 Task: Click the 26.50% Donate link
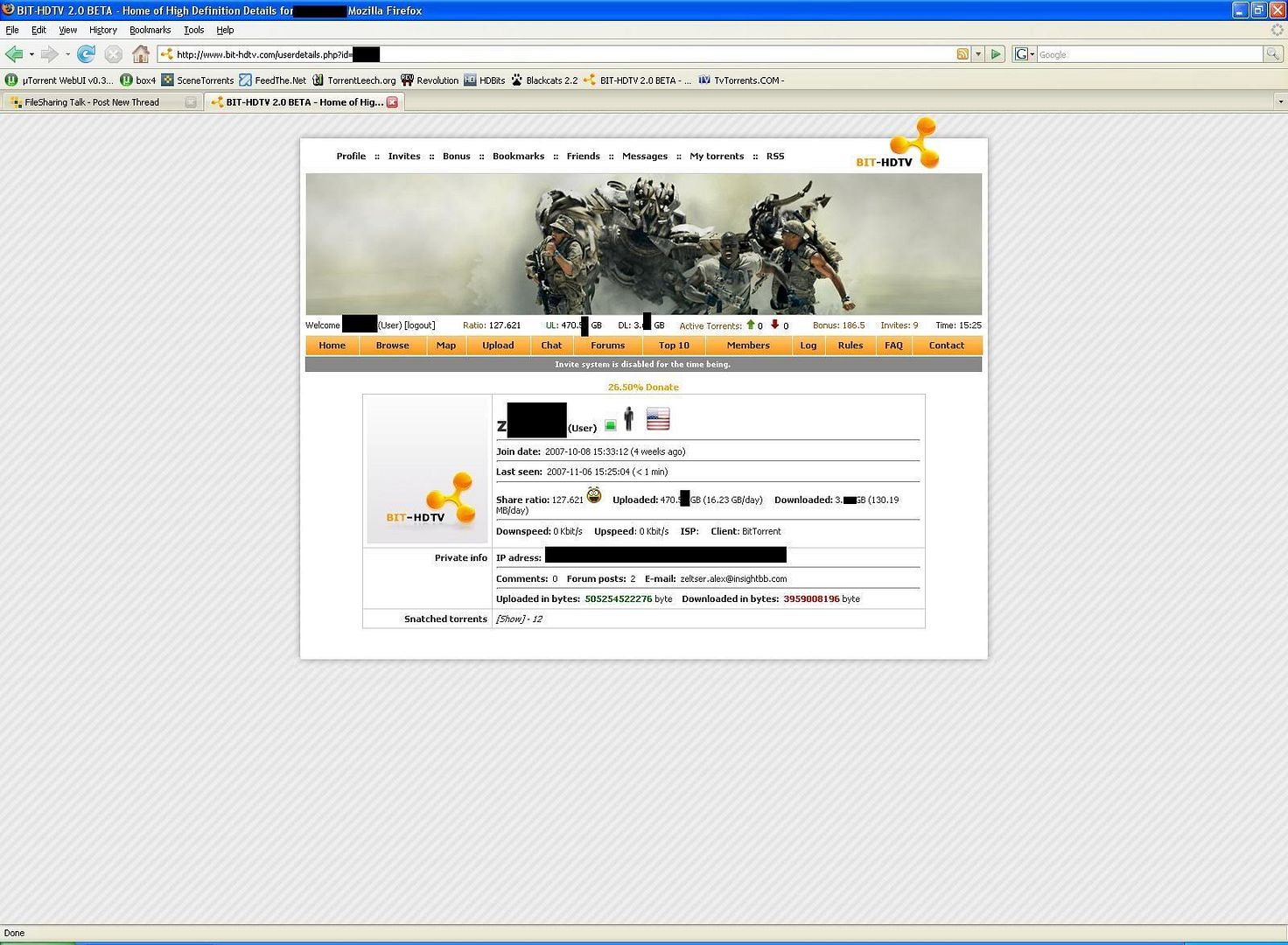643,387
